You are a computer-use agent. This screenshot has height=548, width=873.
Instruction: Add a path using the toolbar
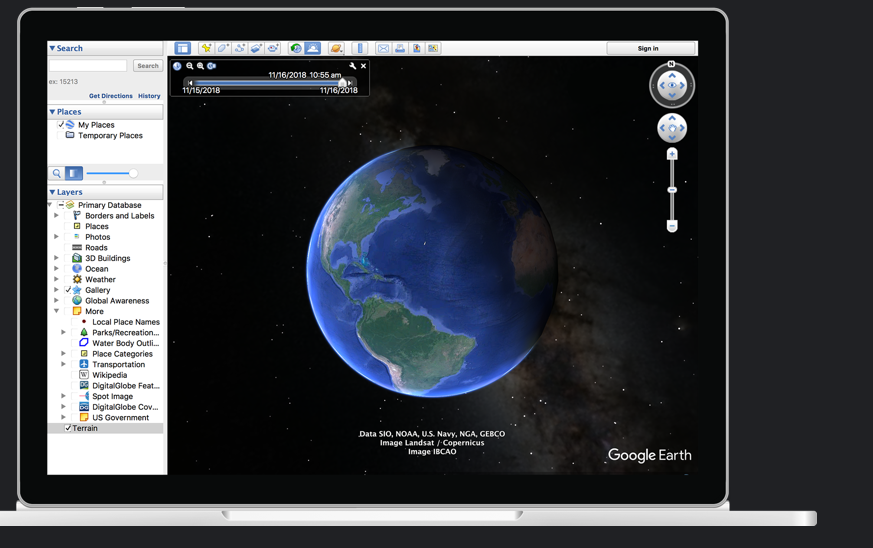pyautogui.click(x=239, y=48)
